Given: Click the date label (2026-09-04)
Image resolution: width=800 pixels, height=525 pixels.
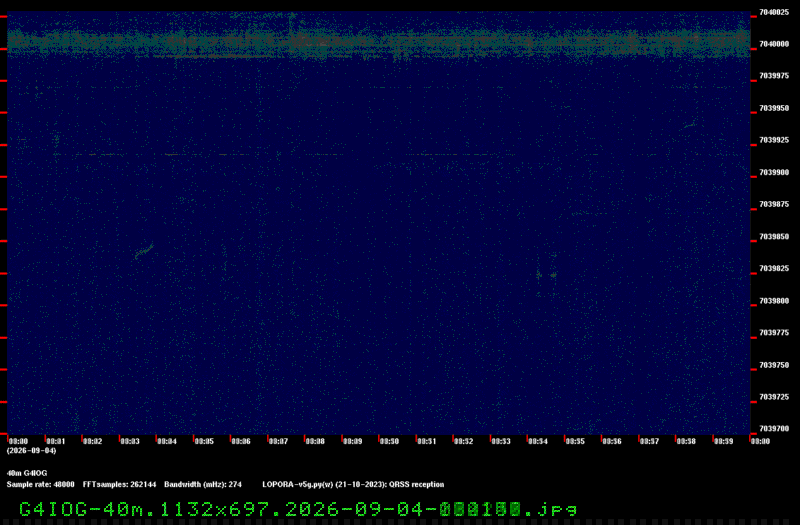Looking at the screenshot, I should coord(32,451).
